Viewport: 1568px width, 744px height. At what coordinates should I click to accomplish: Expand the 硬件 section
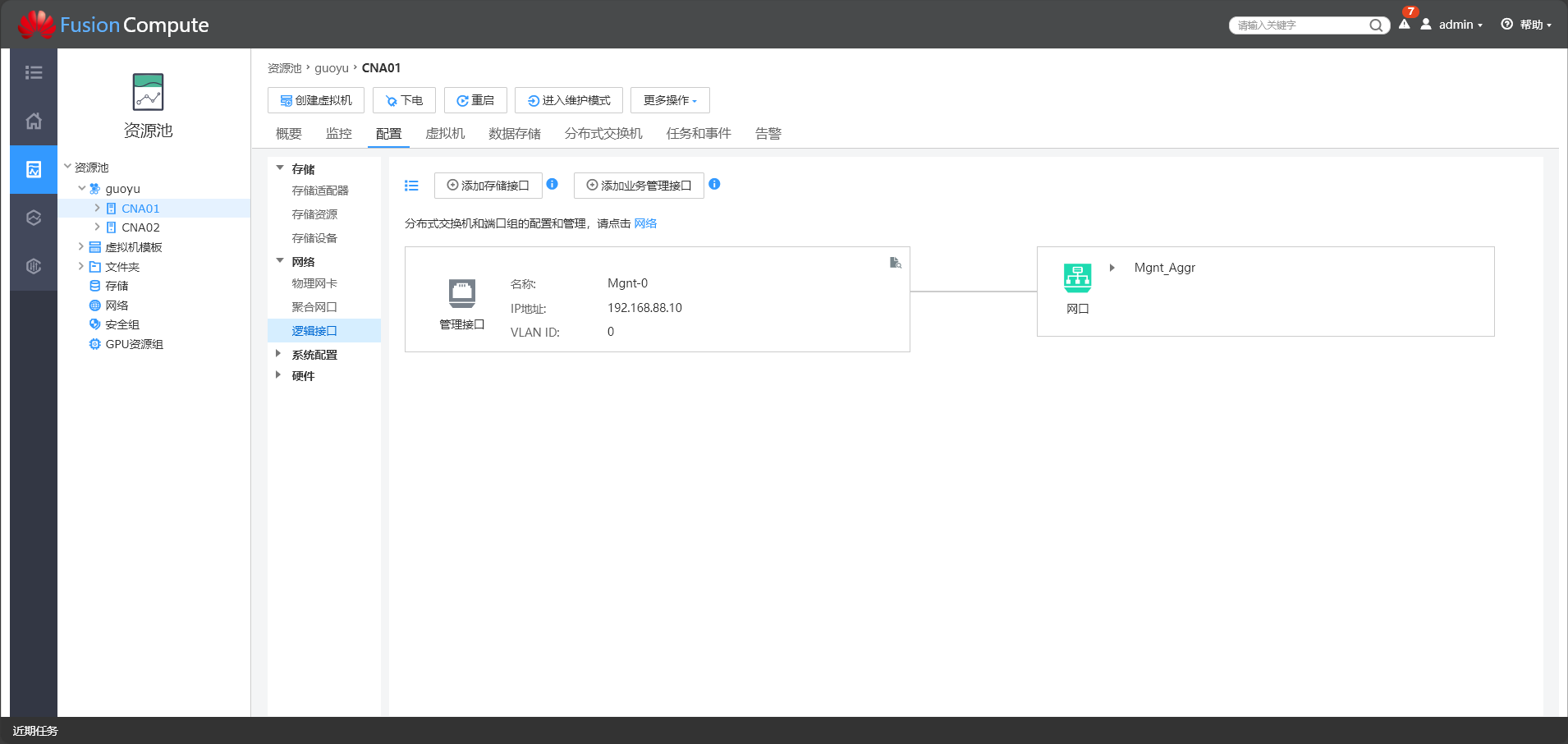coord(278,375)
